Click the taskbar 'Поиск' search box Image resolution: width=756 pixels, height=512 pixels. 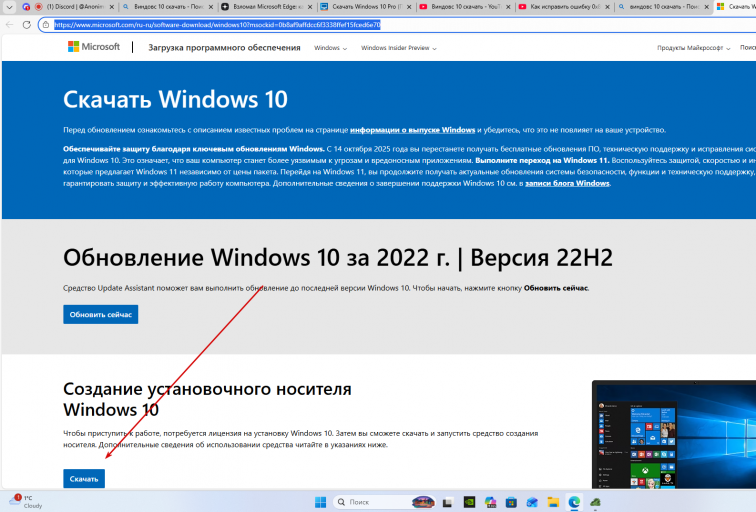point(384,502)
